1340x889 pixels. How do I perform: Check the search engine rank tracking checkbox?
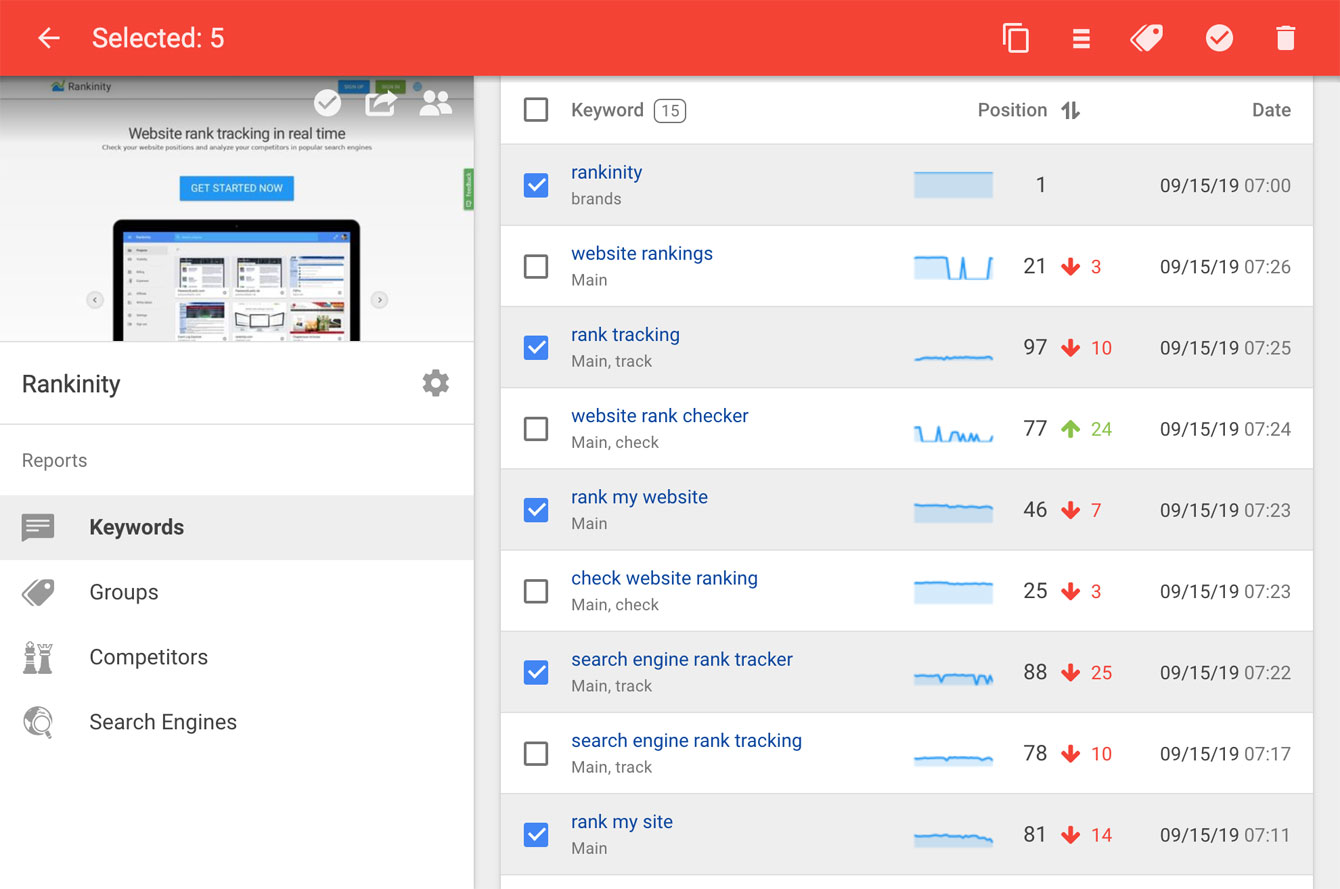pyautogui.click(x=536, y=753)
